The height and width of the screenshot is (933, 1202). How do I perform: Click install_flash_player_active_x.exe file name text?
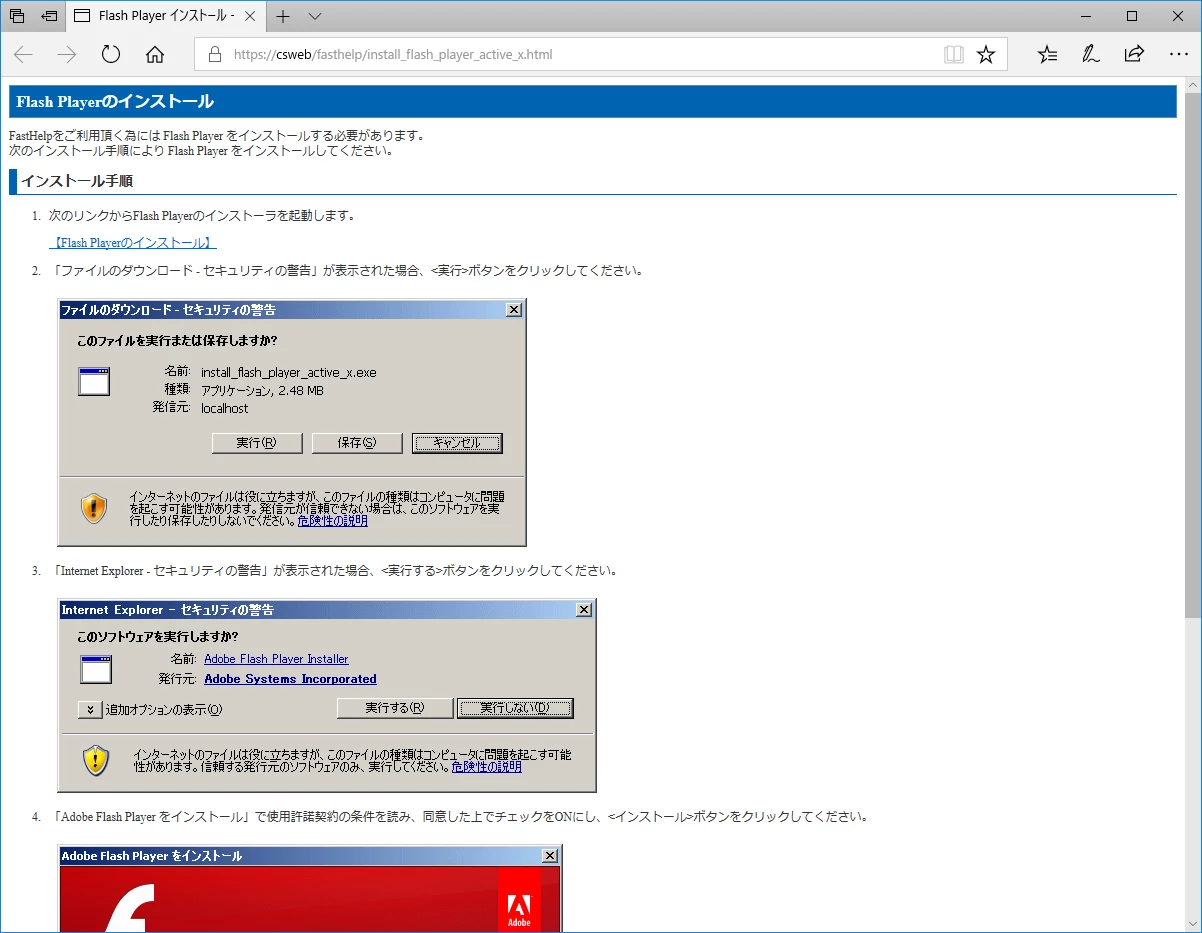tap(289, 372)
